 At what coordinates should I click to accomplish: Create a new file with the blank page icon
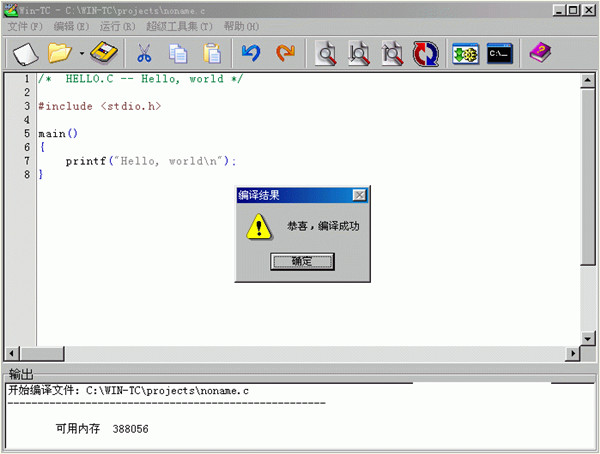coord(26,54)
